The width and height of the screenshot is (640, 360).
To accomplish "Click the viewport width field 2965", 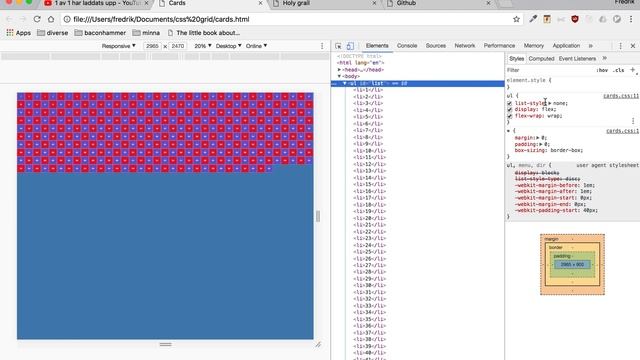I will click(152, 46).
